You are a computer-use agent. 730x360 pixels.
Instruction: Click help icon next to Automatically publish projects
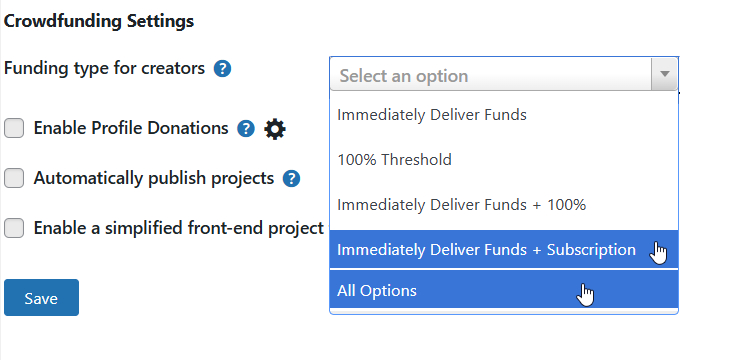pos(291,178)
